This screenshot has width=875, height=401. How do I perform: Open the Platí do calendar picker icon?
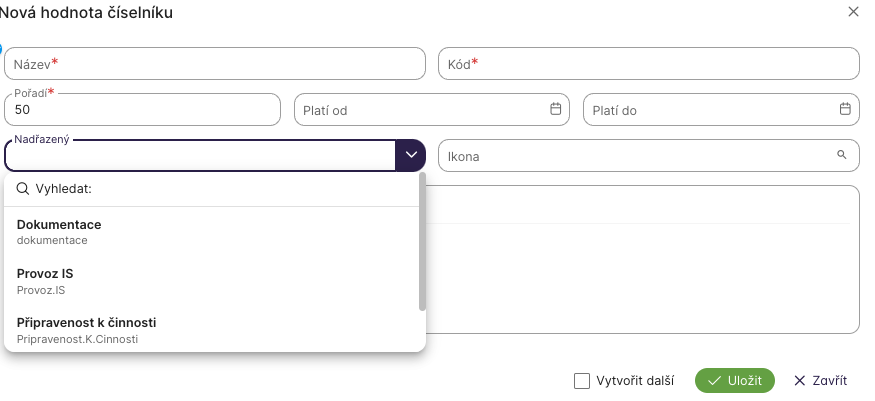[x=844, y=109]
